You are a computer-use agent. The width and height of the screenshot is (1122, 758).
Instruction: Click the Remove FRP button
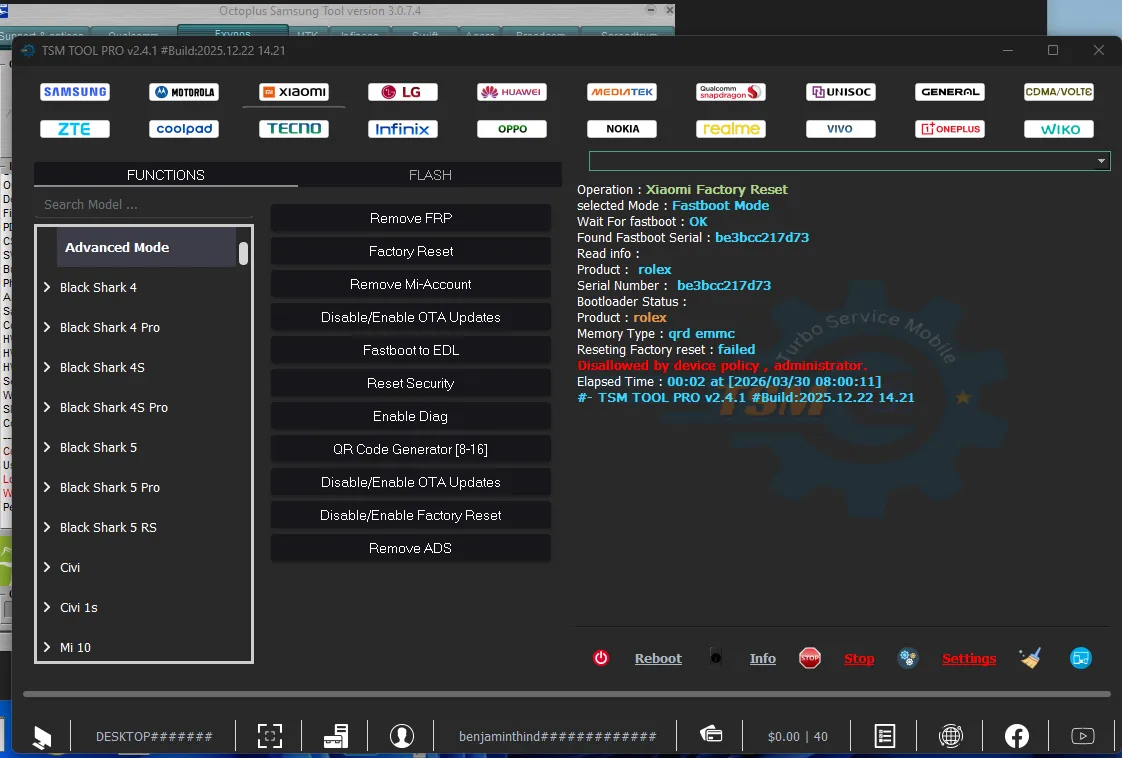pyautogui.click(x=411, y=218)
